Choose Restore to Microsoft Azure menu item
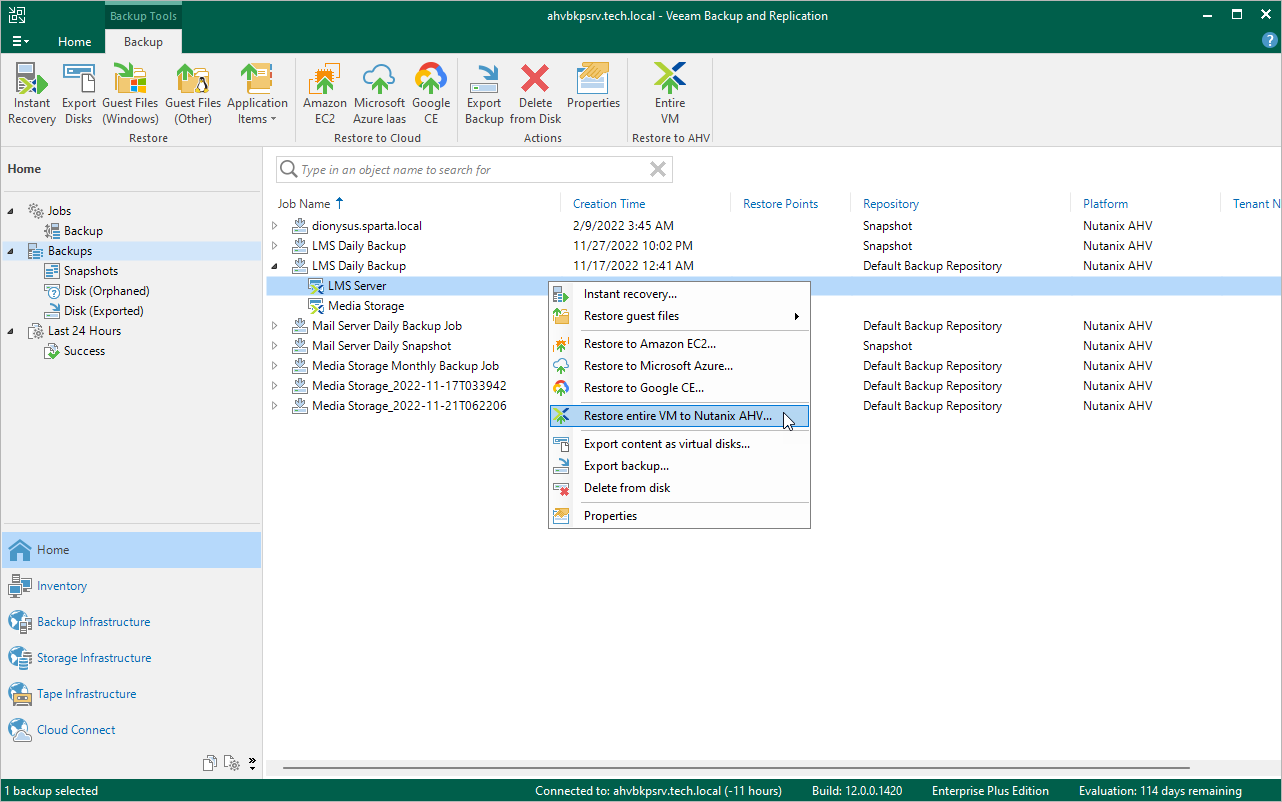Image resolution: width=1282 pixels, height=802 pixels. 679,366
